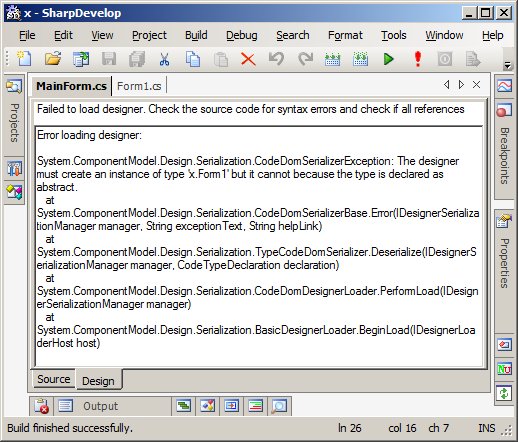This screenshot has height=442, width=518.
Task: Click the Open Project toolbar icon
Action: pyautogui.click(x=81, y=59)
